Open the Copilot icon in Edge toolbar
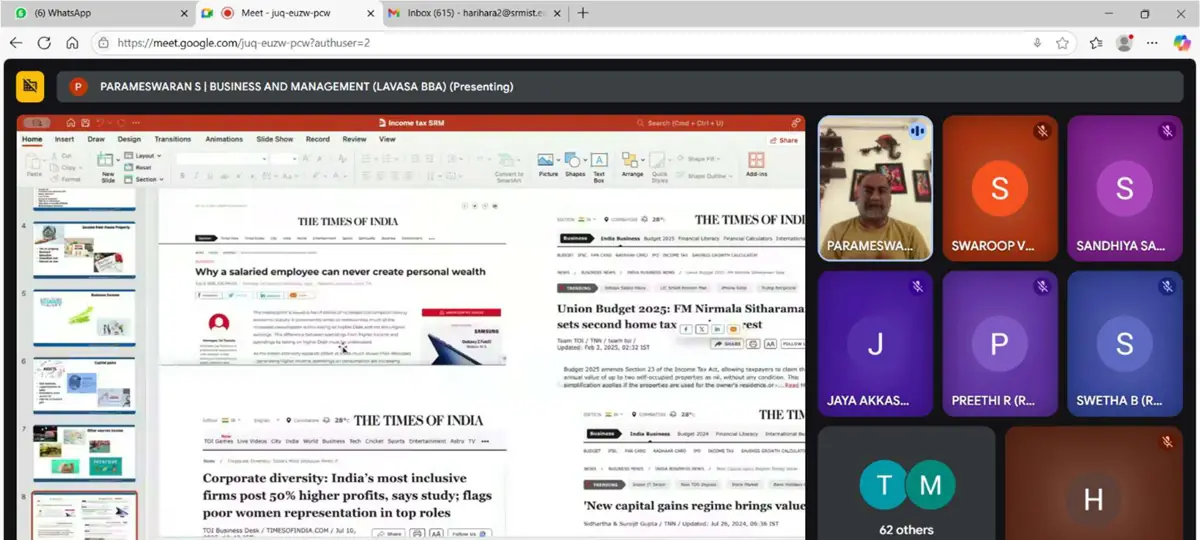Viewport: 1200px width, 540px height. pyautogui.click(x=1180, y=43)
